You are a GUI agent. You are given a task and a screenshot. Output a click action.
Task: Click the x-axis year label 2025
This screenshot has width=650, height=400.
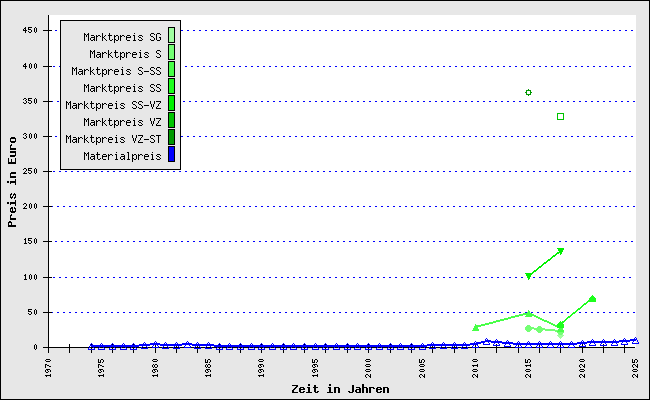pos(635,368)
